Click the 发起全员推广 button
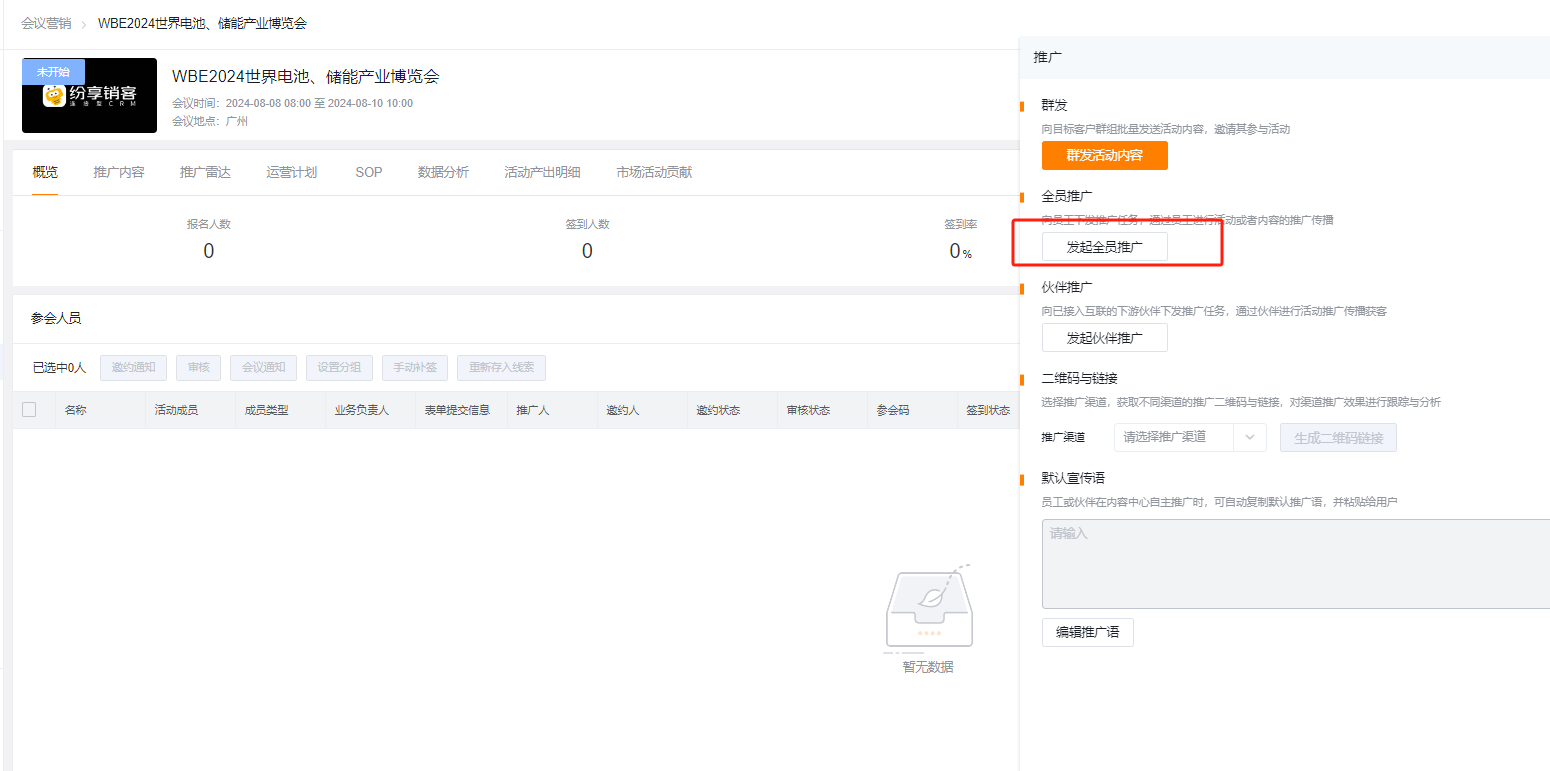The width and height of the screenshot is (1550, 771). pyautogui.click(x=1104, y=247)
